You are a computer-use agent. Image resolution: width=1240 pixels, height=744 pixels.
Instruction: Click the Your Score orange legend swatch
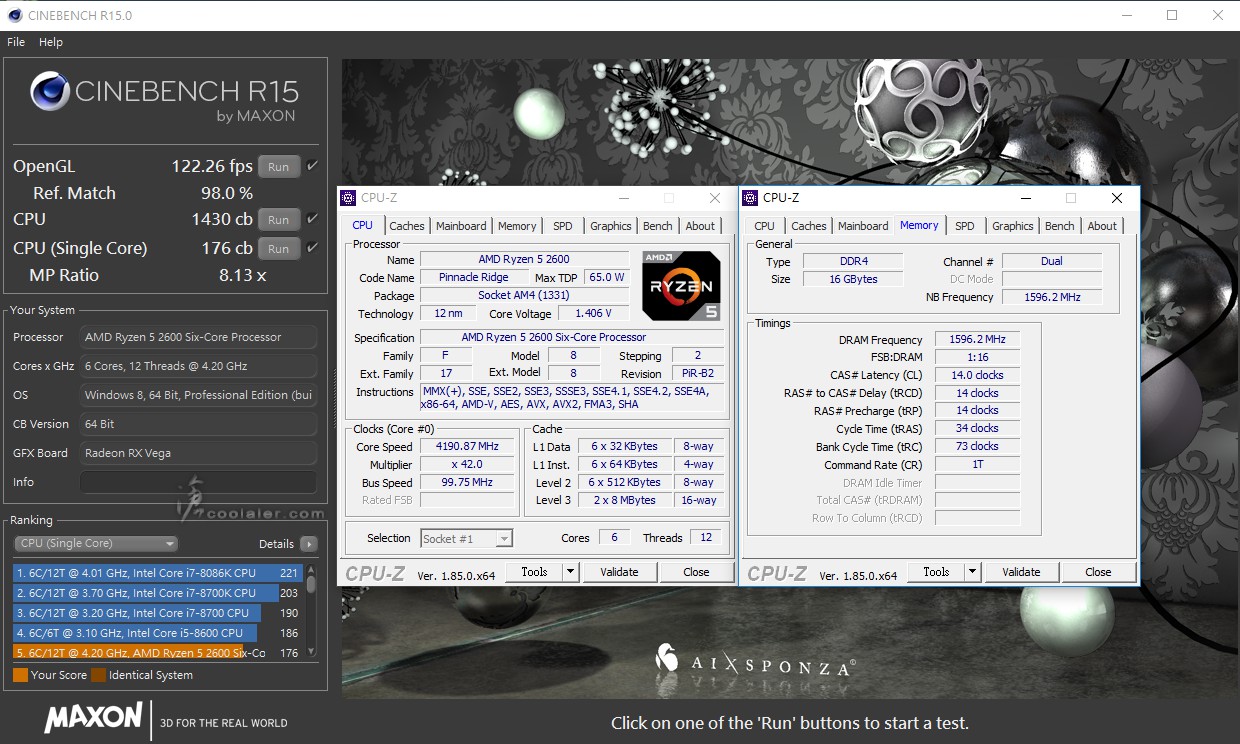20,675
